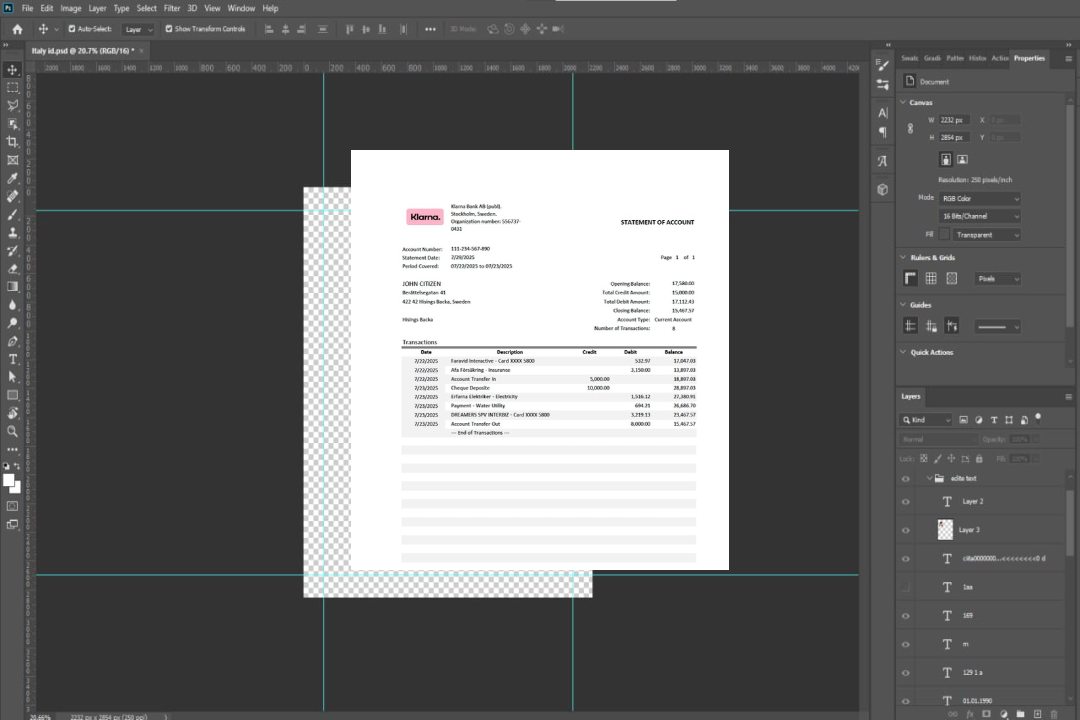Hide Layer 3 using its eye icon

tap(906, 531)
